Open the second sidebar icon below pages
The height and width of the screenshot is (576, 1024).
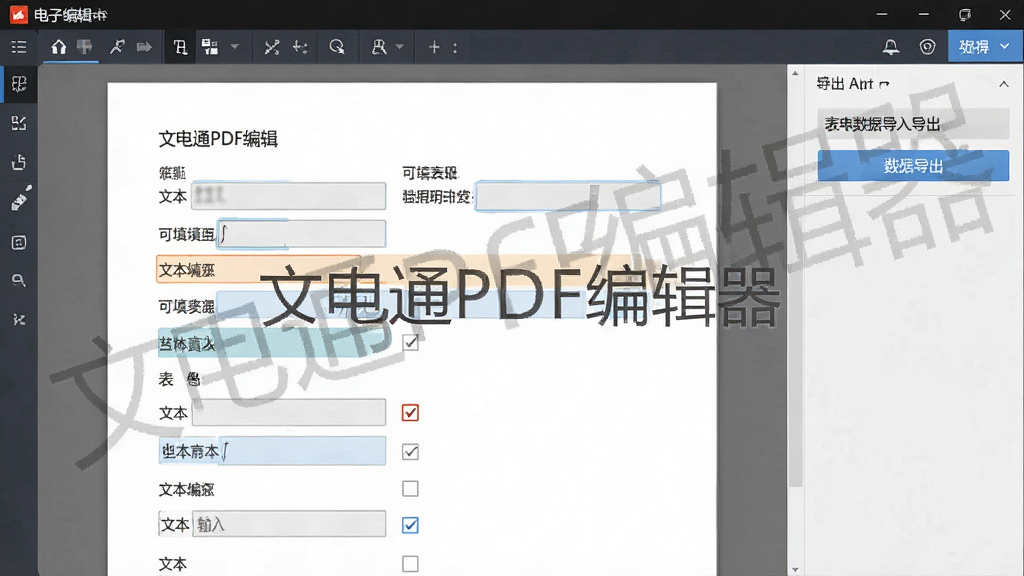click(x=19, y=123)
